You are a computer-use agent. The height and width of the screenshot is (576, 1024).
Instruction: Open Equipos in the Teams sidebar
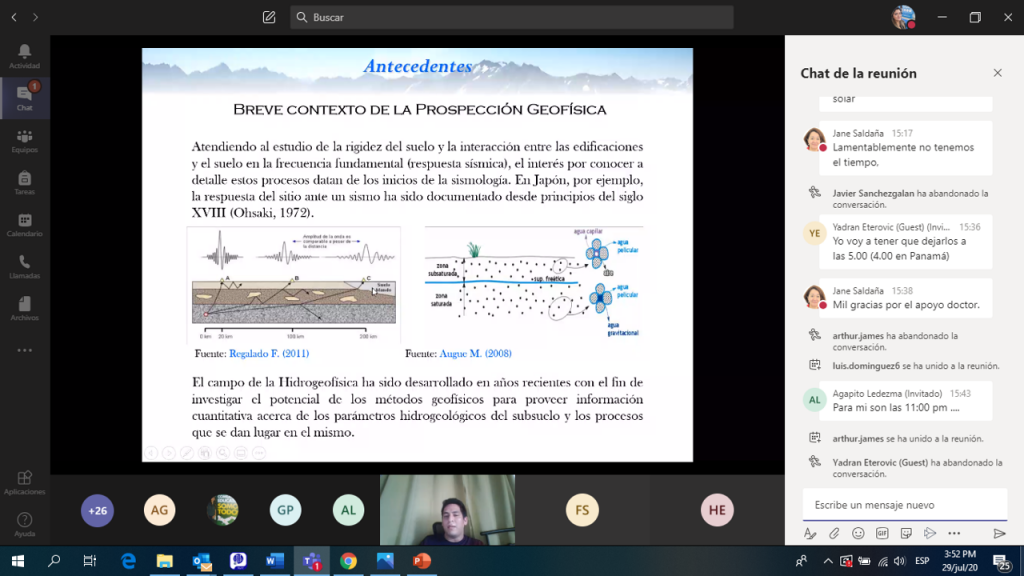pyautogui.click(x=24, y=140)
